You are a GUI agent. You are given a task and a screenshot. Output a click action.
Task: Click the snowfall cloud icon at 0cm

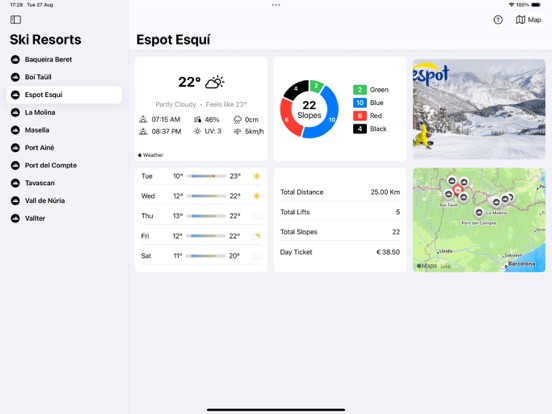(x=238, y=120)
